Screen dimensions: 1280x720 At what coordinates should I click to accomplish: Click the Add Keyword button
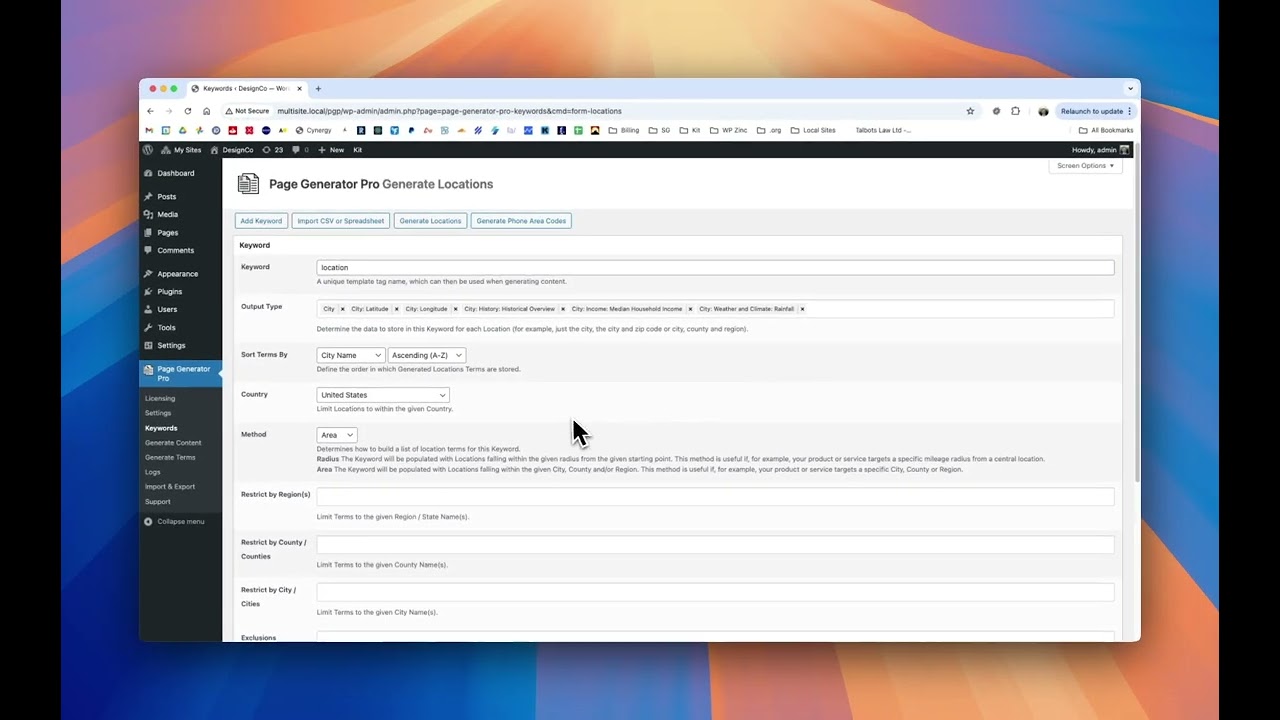(261, 221)
